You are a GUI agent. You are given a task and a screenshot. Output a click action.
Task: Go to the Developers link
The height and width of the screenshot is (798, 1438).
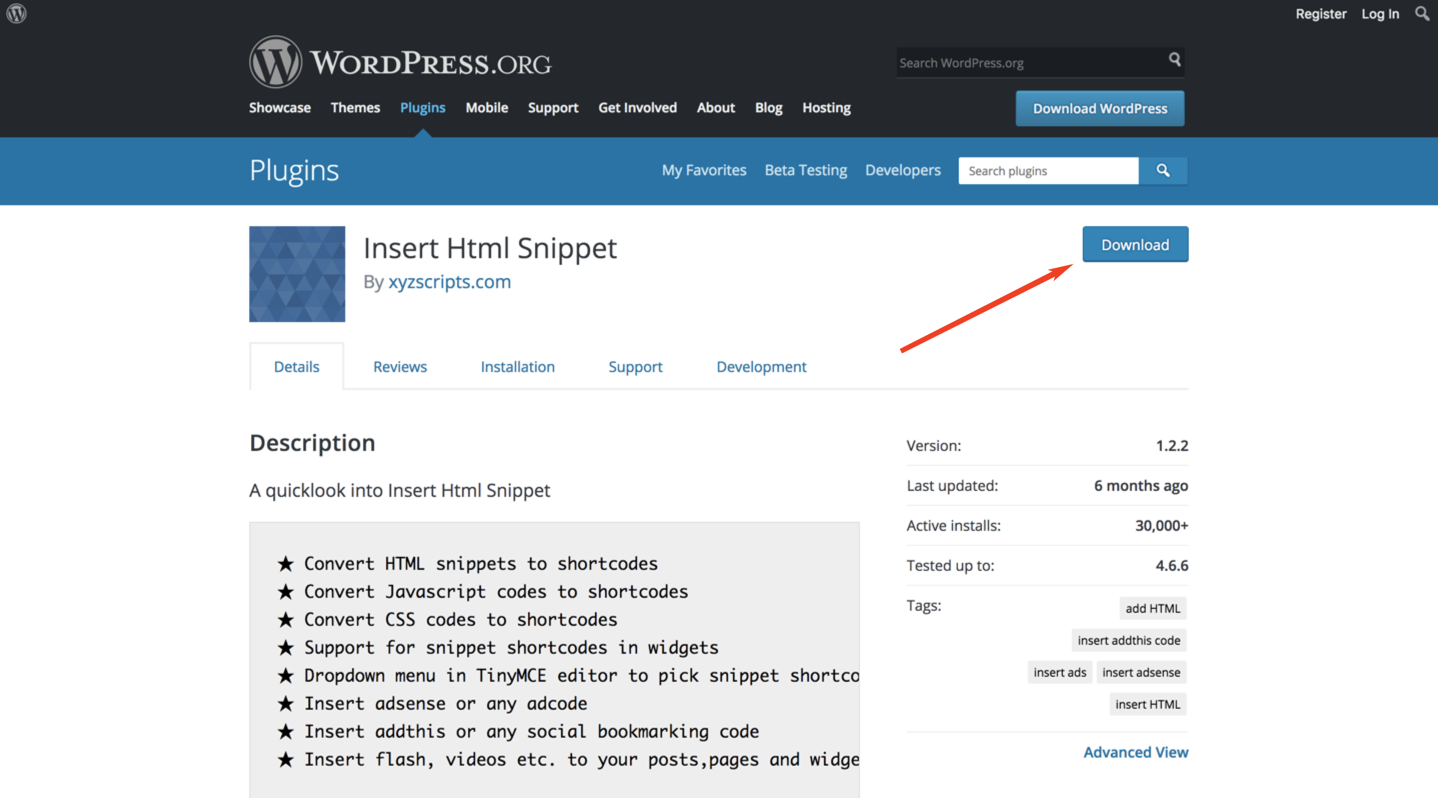click(903, 171)
